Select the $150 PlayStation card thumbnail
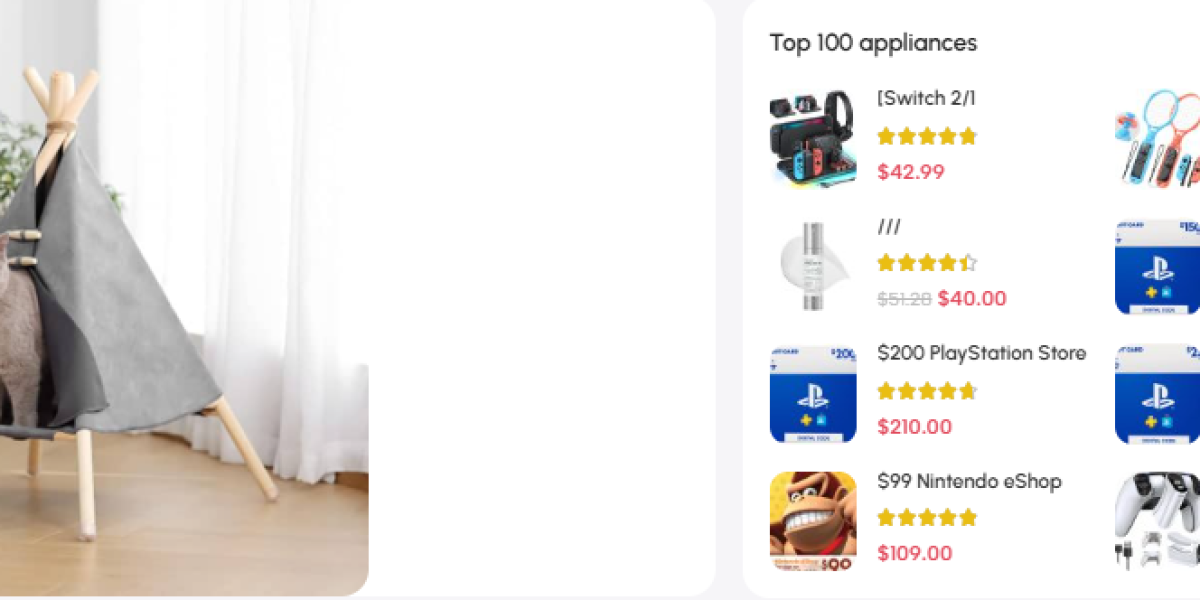Image resolution: width=1200 pixels, height=600 pixels. [1157, 265]
